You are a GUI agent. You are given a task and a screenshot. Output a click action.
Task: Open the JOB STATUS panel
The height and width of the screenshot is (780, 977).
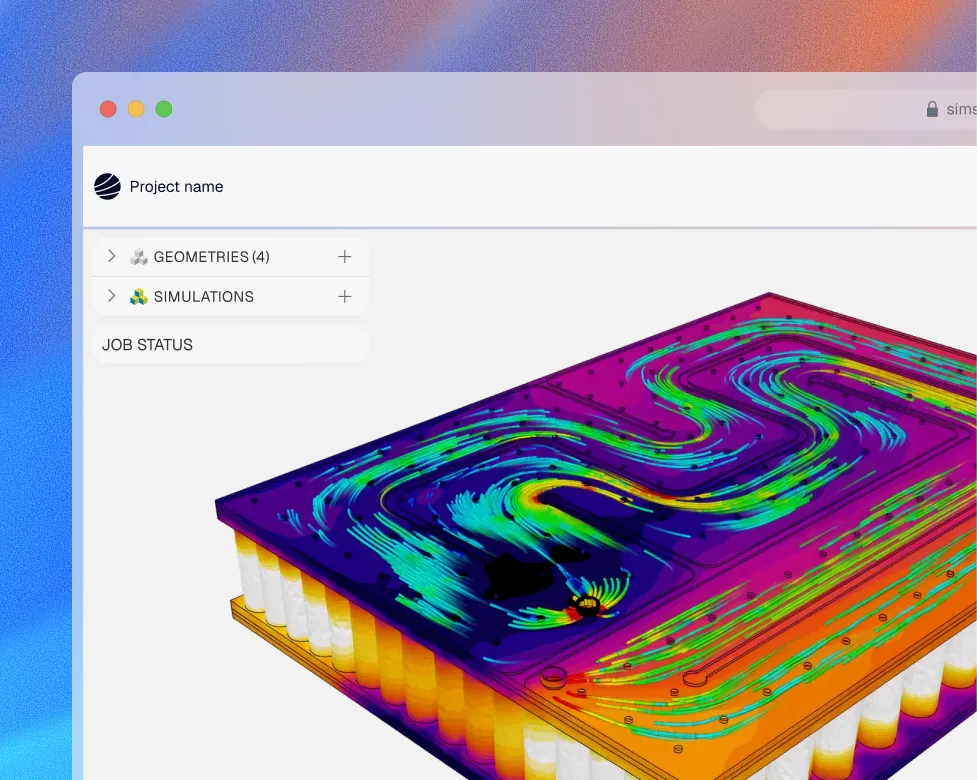click(231, 345)
